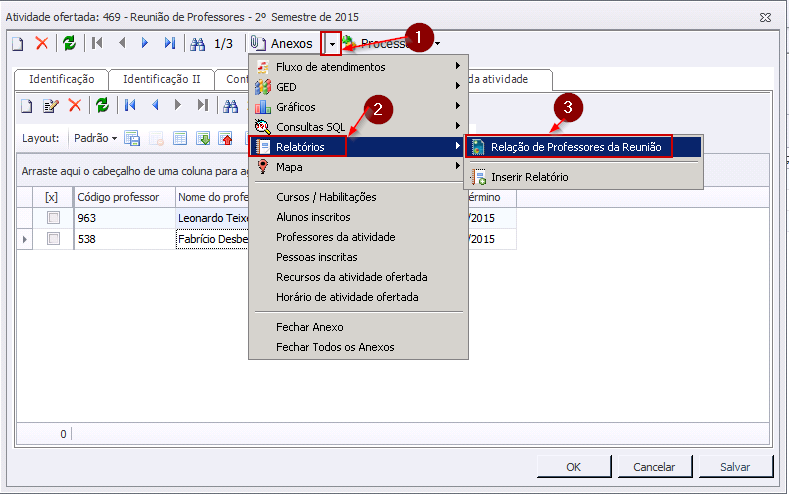Select Relação de Professores da Reunião report
Image resolution: width=789 pixels, height=498 pixels.
(575, 147)
